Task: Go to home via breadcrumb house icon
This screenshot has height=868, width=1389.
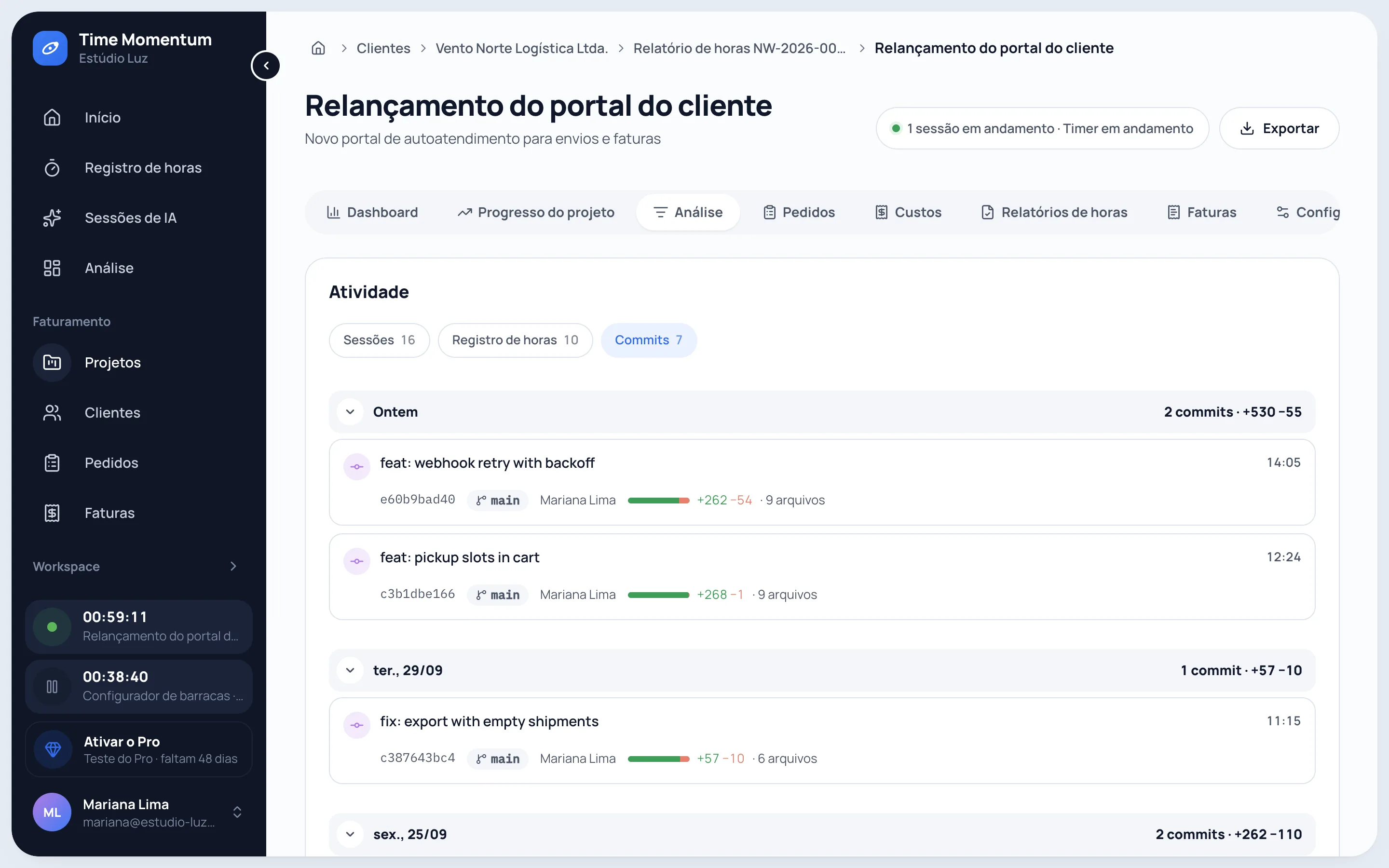Action: [x=318, y=48]
